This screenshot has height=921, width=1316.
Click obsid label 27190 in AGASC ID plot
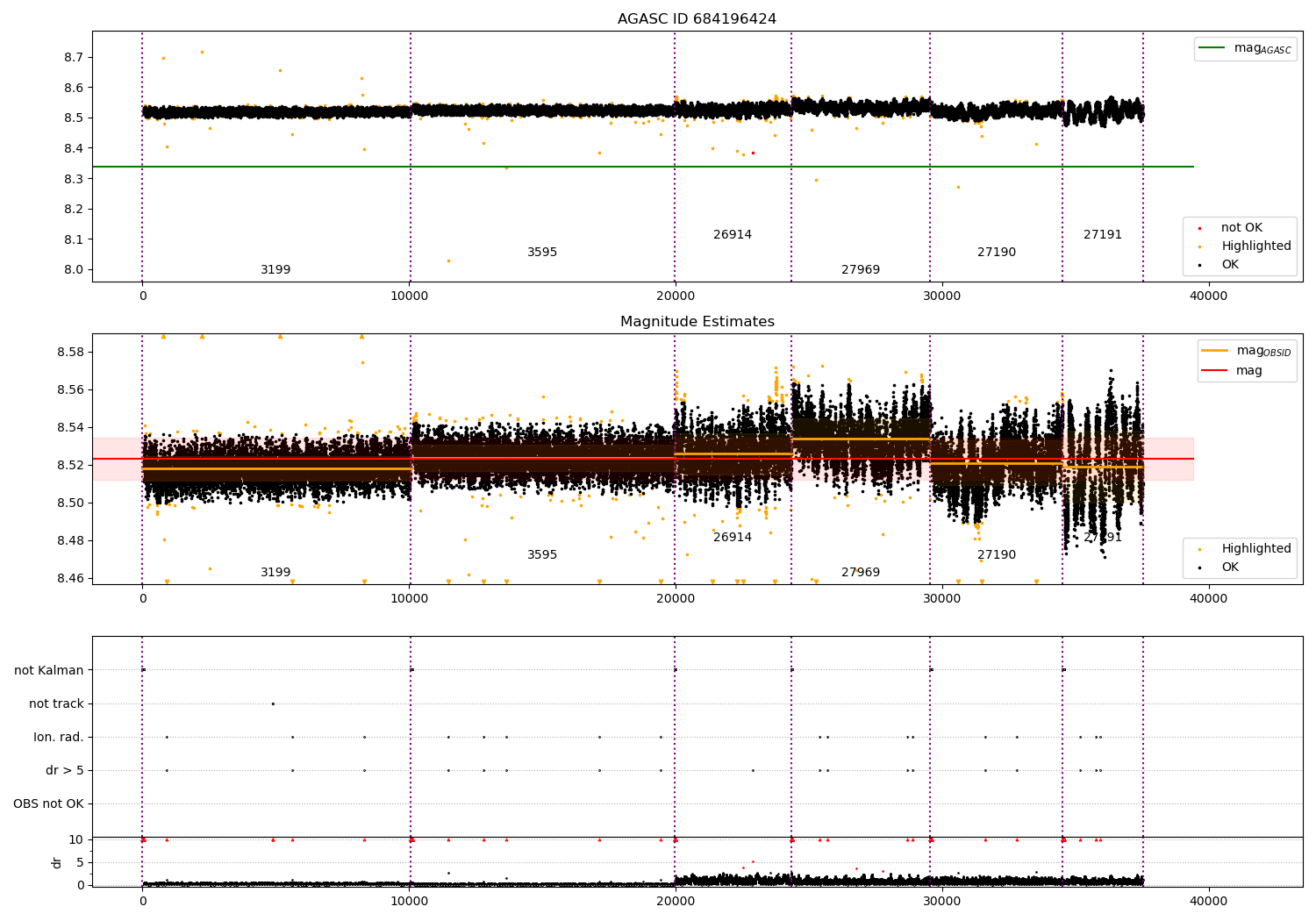tap(997, 253)
